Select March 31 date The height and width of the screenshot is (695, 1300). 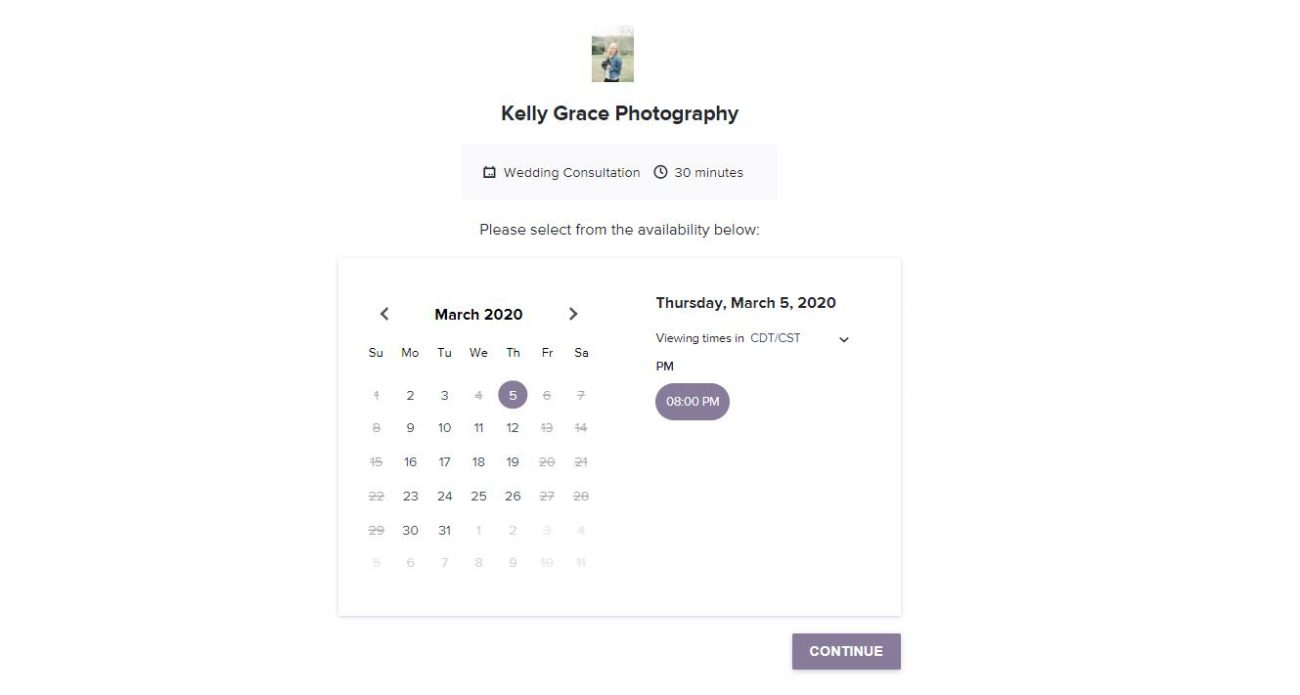(444, 530)
